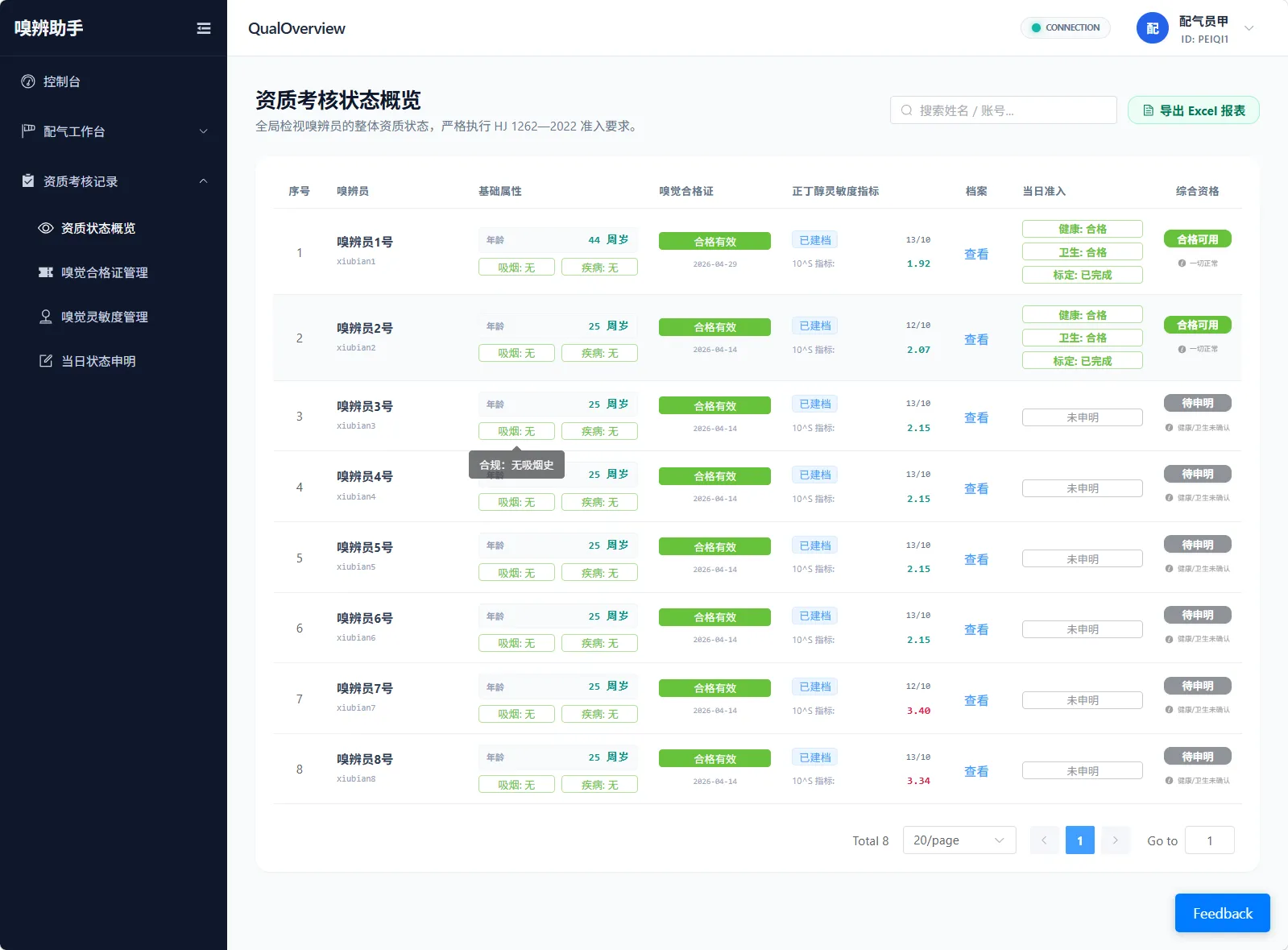Click 查看 link for 嗅辨员1号
Viewport: 1288px width, 950px height.
[976, 254]
